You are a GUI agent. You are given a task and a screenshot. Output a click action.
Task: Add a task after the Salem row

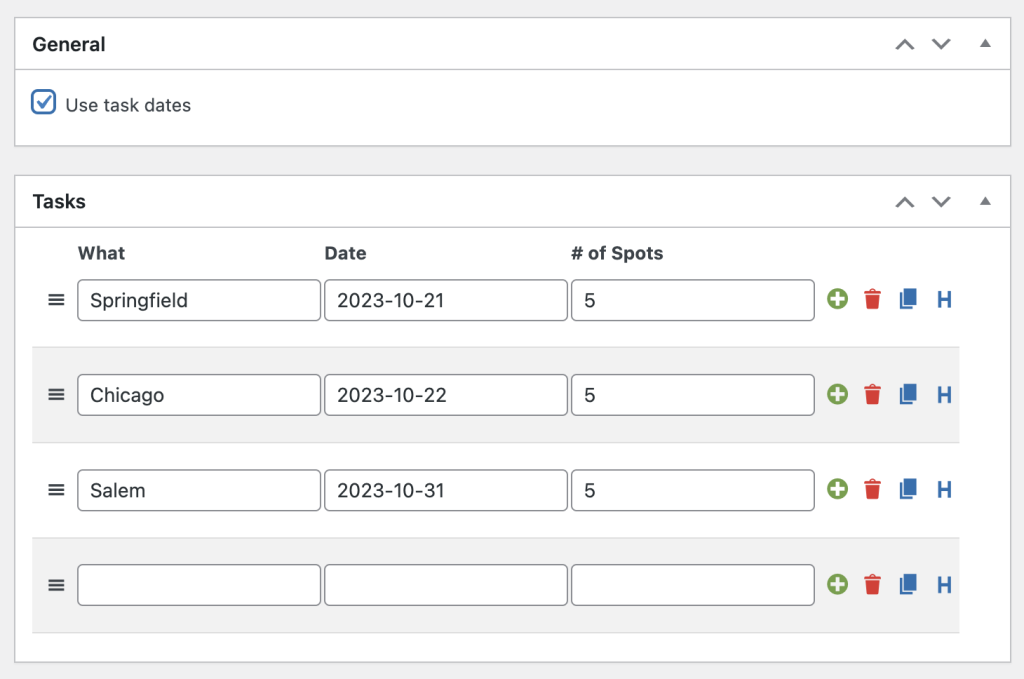(837, 489)
